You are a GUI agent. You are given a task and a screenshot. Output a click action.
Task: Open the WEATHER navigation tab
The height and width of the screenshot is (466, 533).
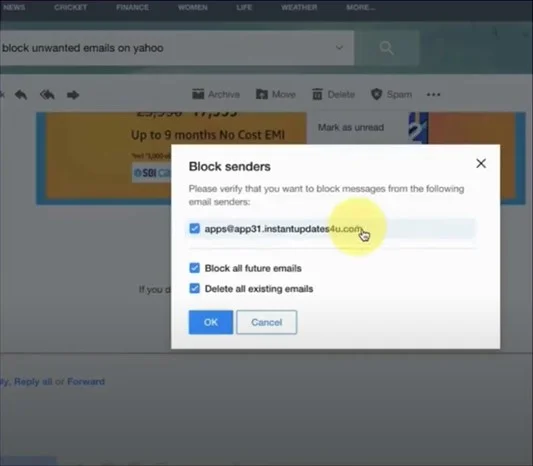pos(299,7)
